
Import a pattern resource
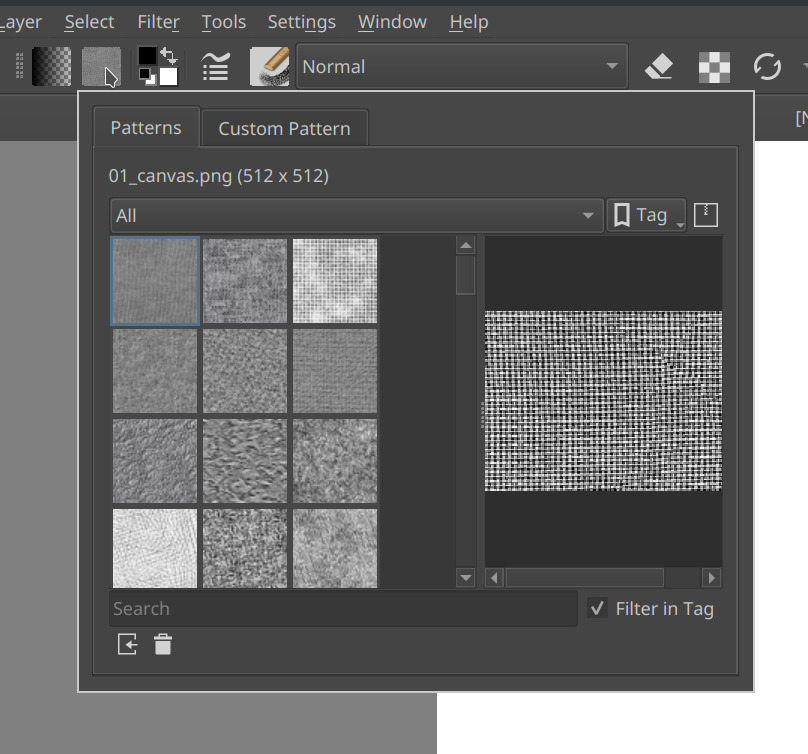(127, 645)
